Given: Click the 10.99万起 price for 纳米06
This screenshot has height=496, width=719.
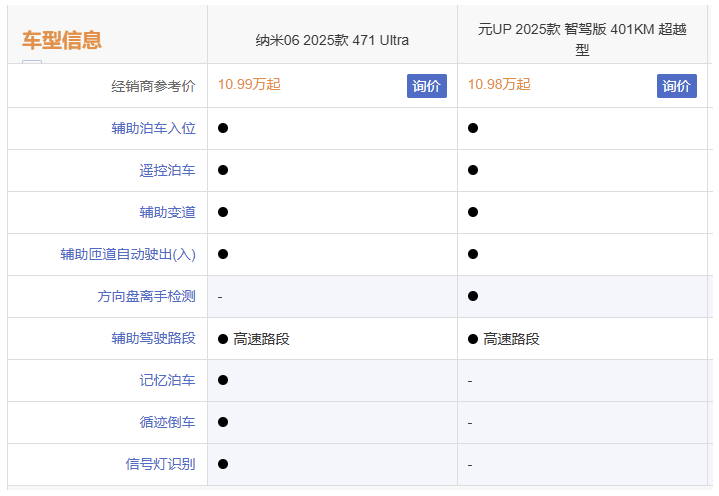Looking at the screenshot, I should click(x=249, y=85).
